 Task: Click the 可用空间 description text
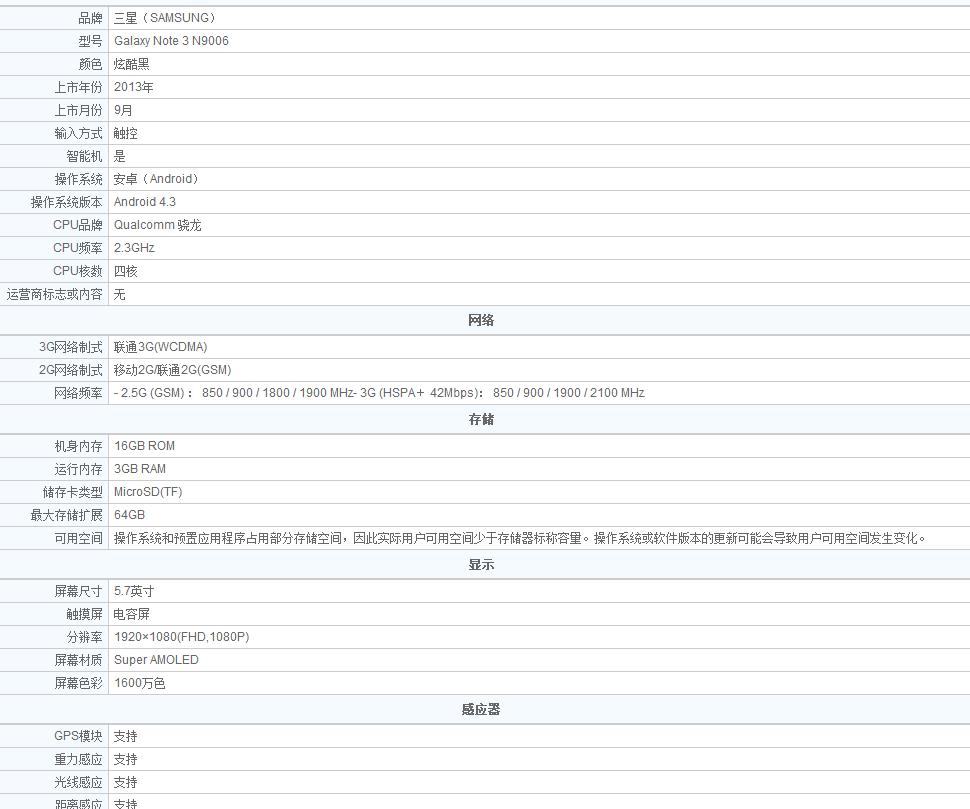pyautogui.click(x=520, y=538)
